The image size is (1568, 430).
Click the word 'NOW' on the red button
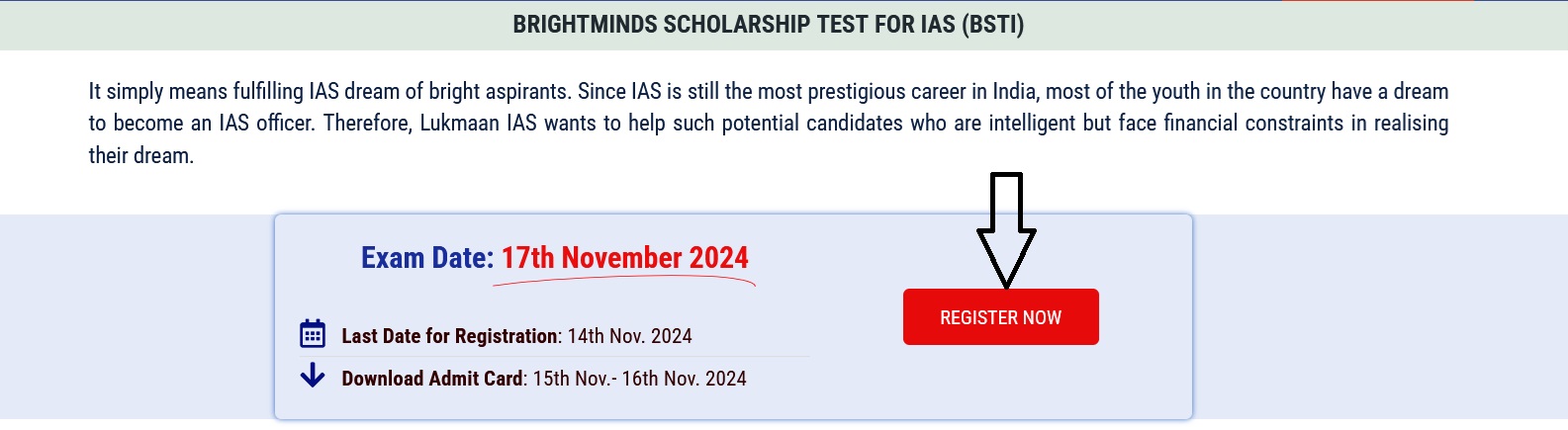[1042, 317]
